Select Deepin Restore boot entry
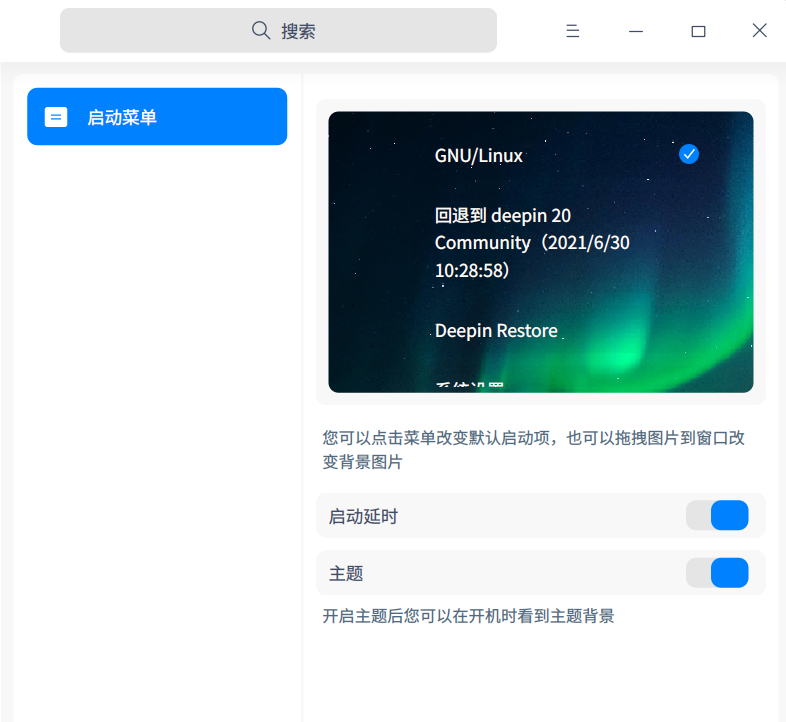Screen dimensions: 786x722 click(496, 330)
